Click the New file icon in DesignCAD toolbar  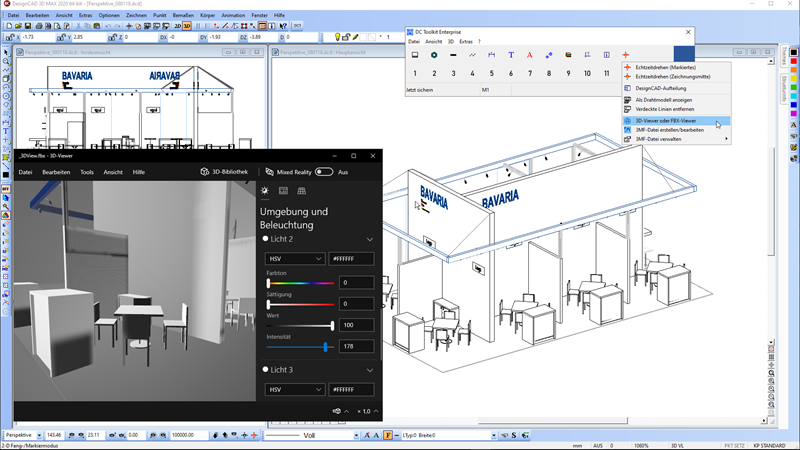point(9,26)
